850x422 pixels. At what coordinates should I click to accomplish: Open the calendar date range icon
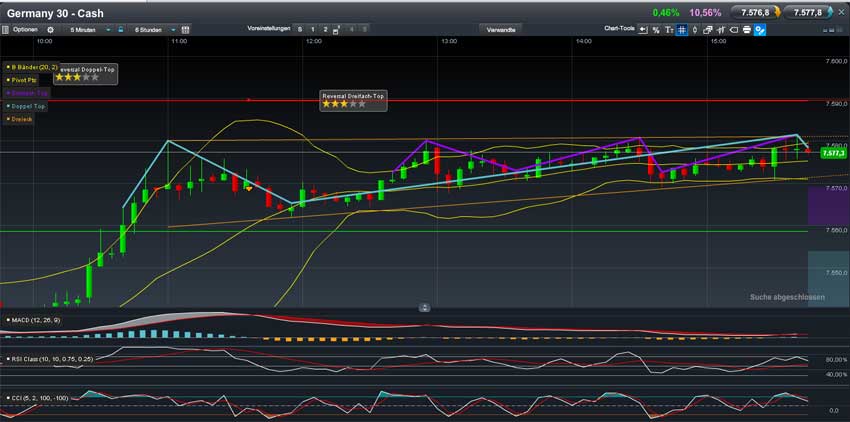click(x=185, y=30)
